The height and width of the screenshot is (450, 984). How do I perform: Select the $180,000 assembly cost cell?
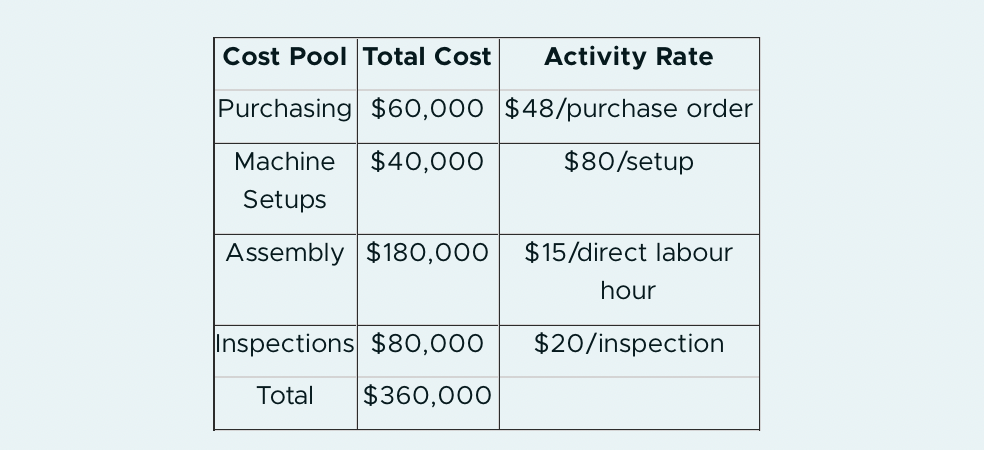click(x=428, y=280)
